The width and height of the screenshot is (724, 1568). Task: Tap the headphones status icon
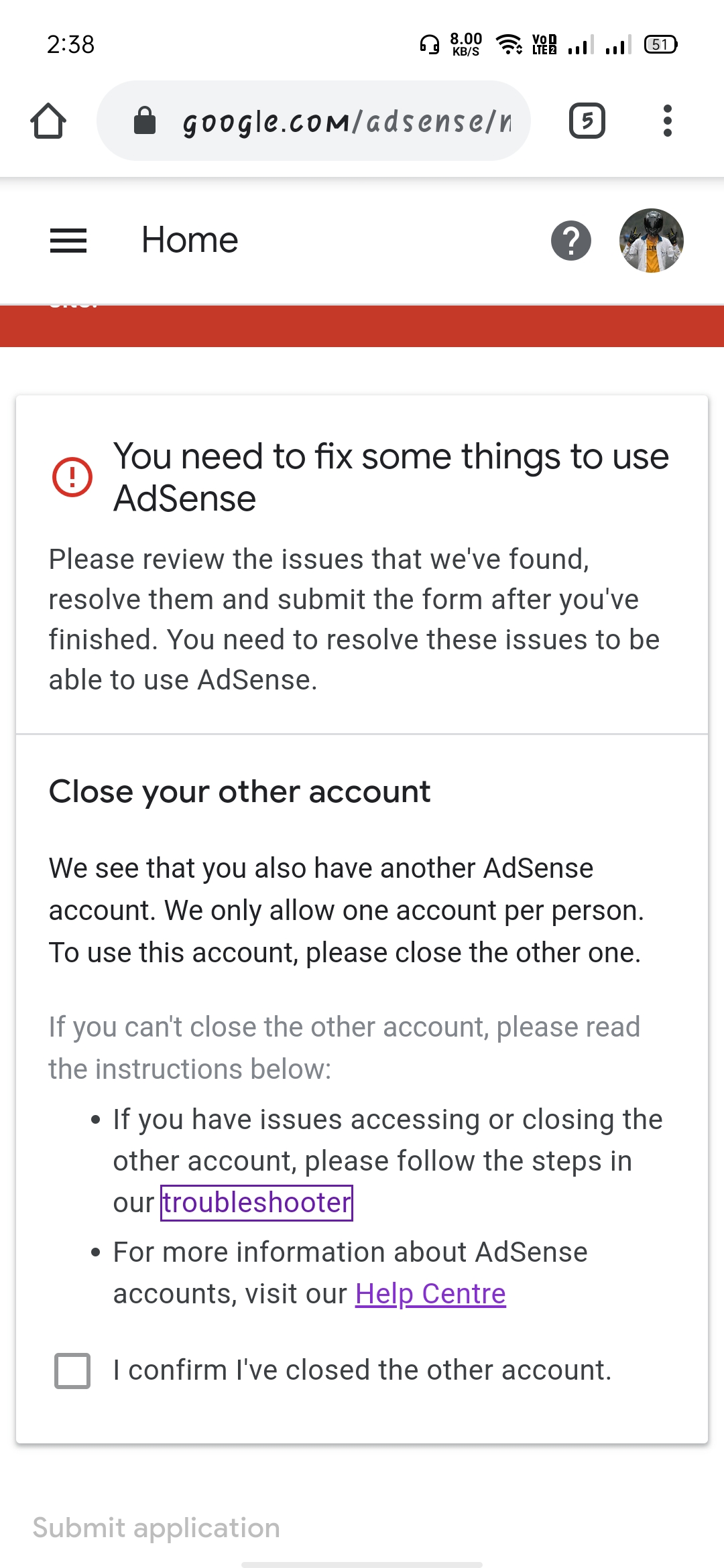point(429,45)
